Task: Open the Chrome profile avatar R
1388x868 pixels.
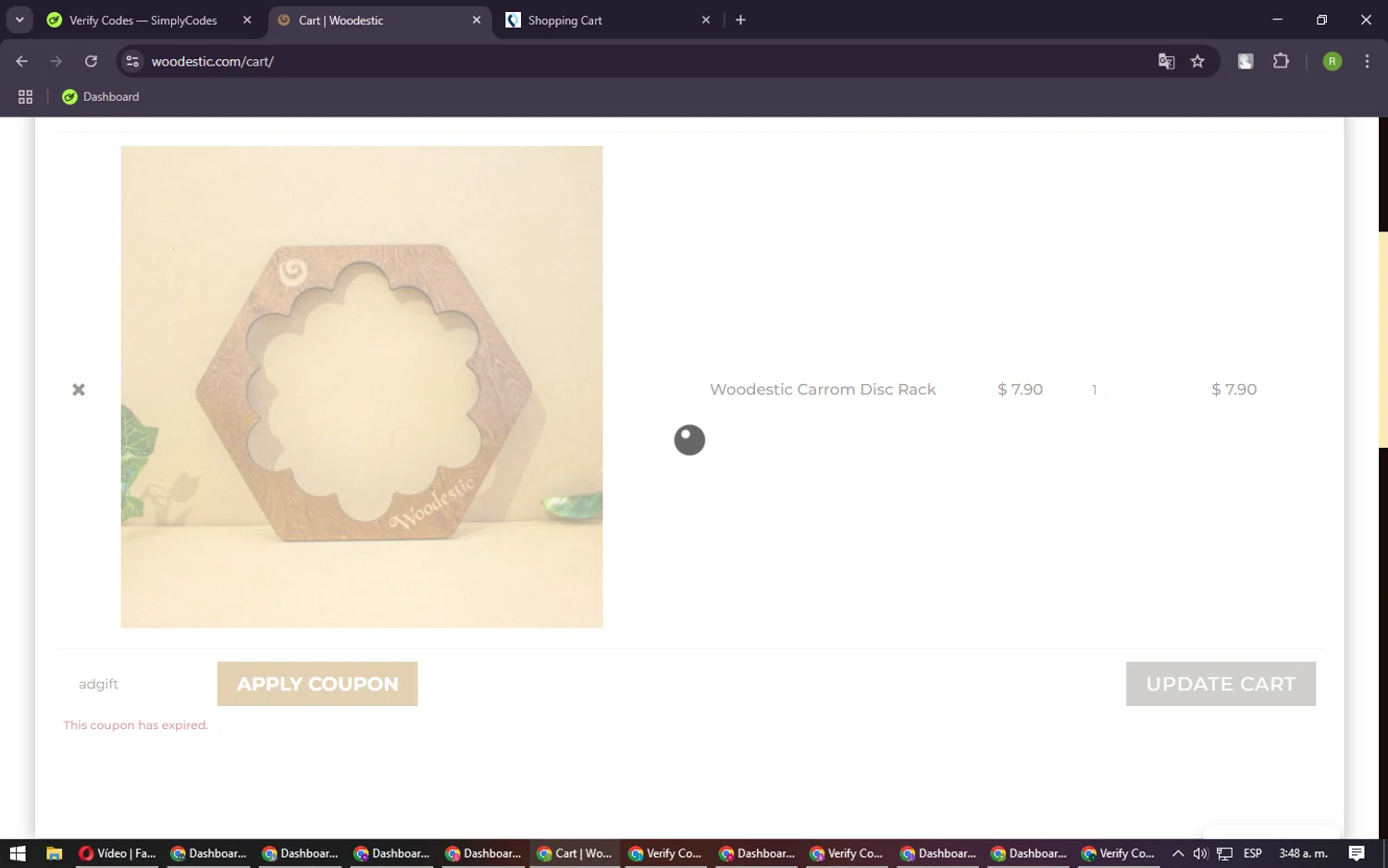Action: [1332, 61]
